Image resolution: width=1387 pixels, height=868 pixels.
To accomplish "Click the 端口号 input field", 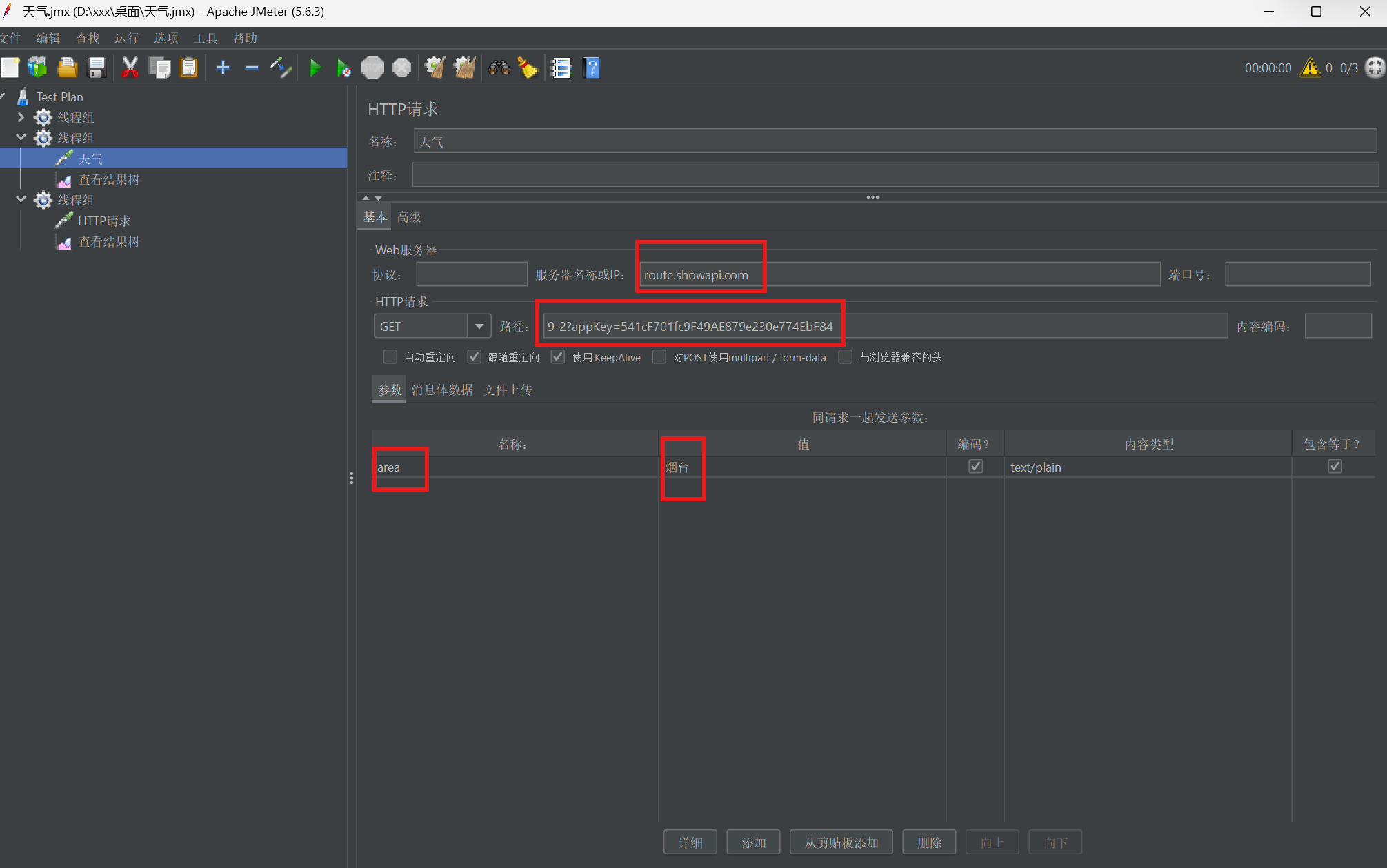I will pos(1297,274).
